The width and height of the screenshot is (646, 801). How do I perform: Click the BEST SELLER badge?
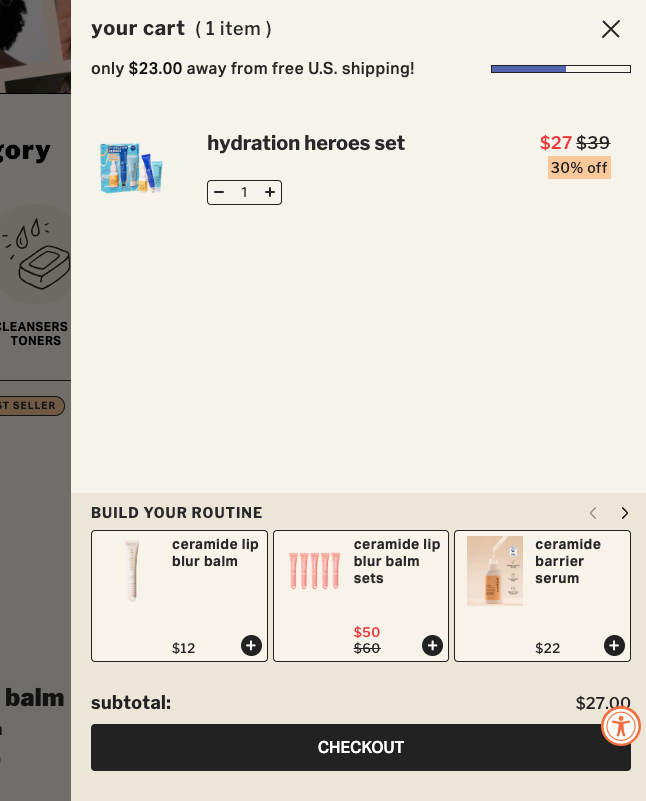30,405
